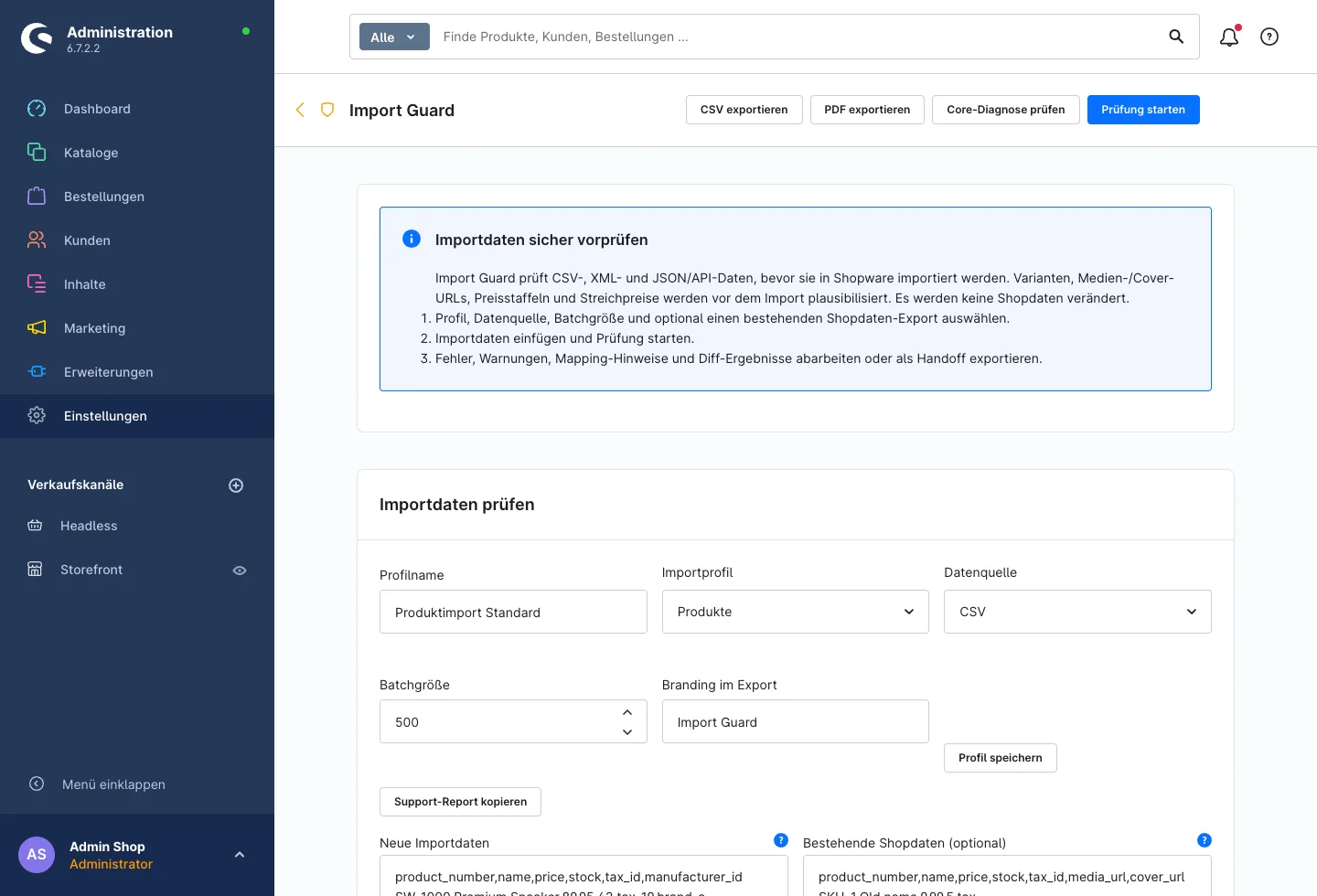The height and width of the screenshot is (896, 1317).
Task: Click the Erweiterungen plug icon
Action: pos(37,371)
